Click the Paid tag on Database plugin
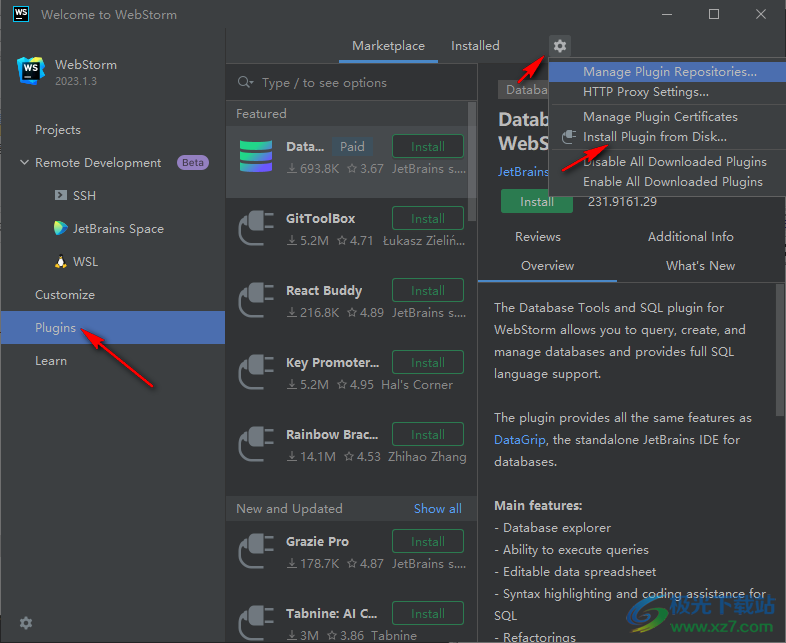The height and width of the screenshot is (643, 786). click(352, 146)
